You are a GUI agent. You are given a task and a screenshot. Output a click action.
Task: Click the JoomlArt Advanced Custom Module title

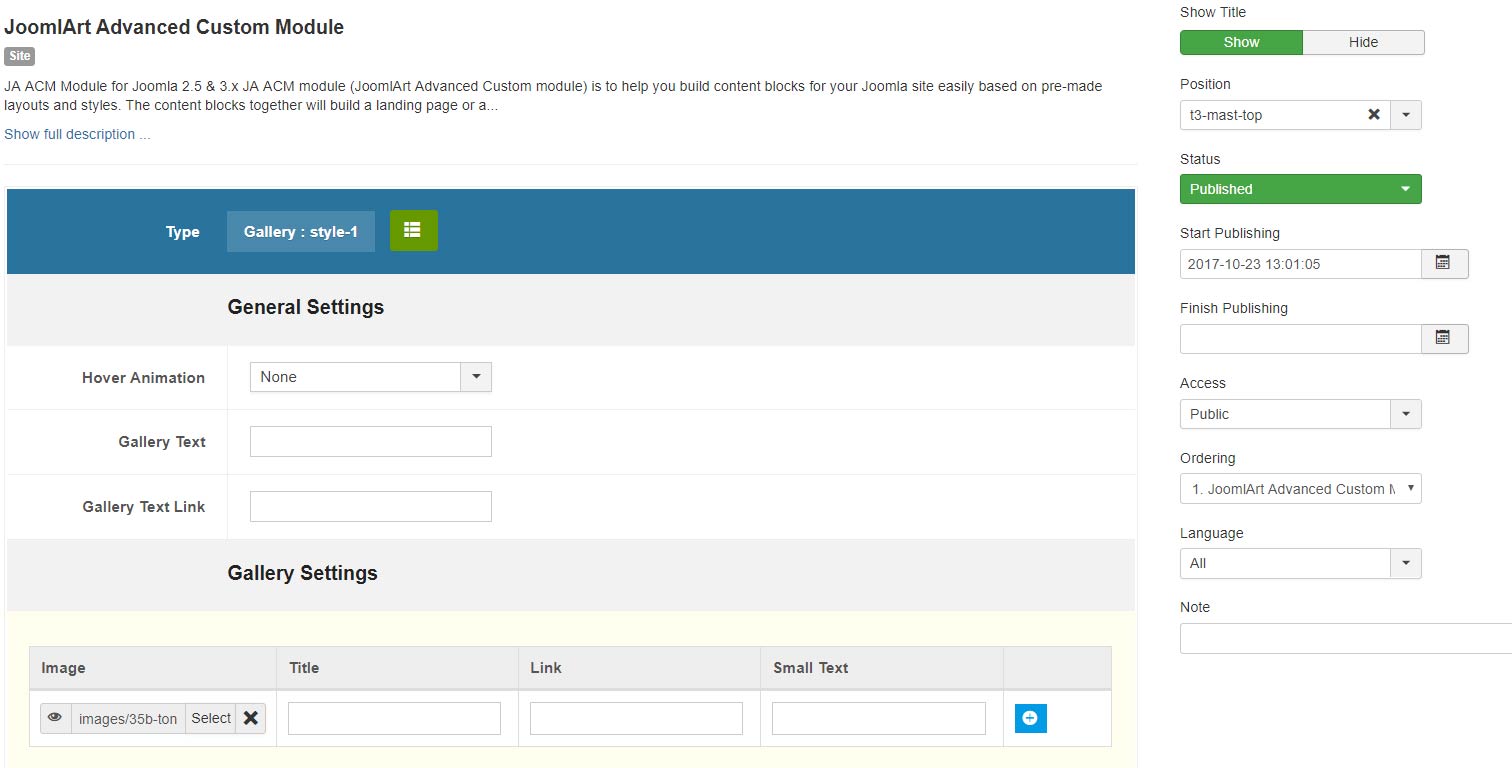(x=174, y=27)
